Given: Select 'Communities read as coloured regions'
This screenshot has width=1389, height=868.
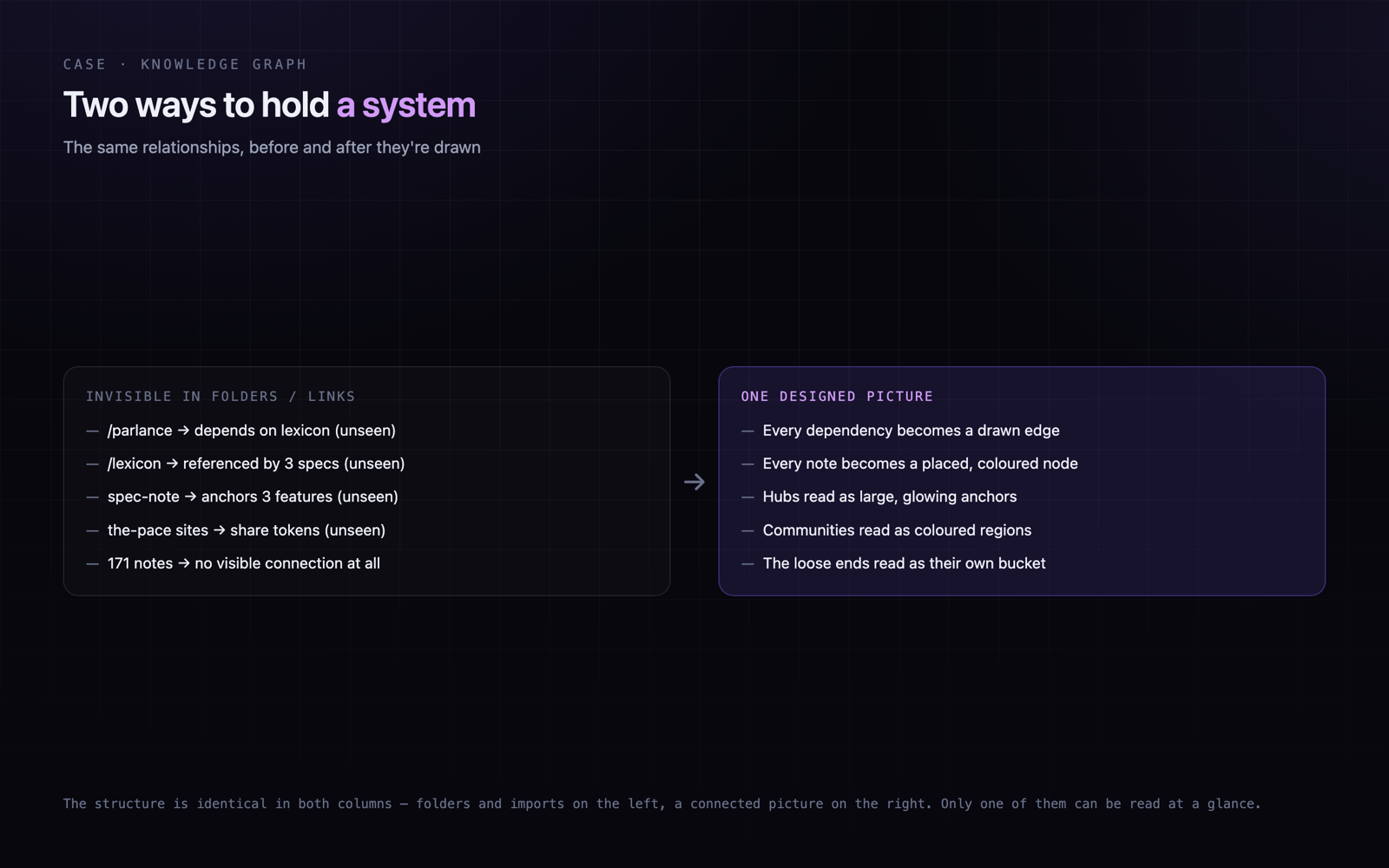Looking at the screenshot, I should coord(897,530).
